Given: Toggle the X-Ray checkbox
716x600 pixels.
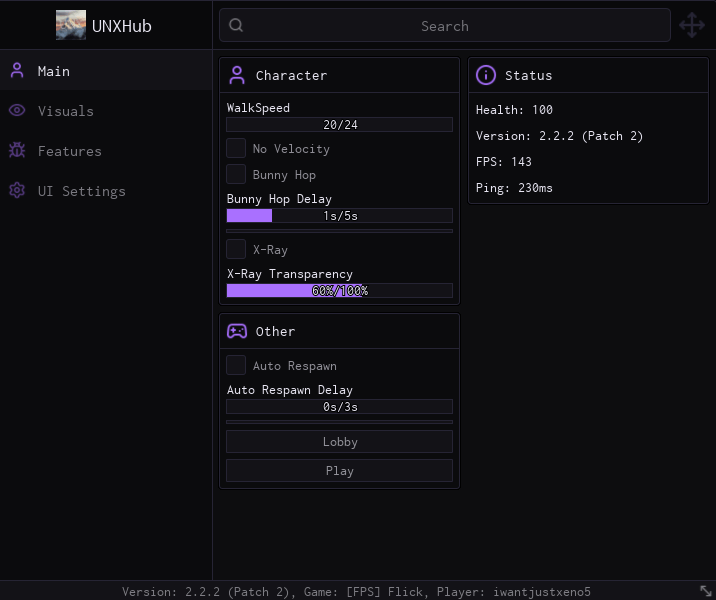Looking at the screenshot, I should 236,249.
